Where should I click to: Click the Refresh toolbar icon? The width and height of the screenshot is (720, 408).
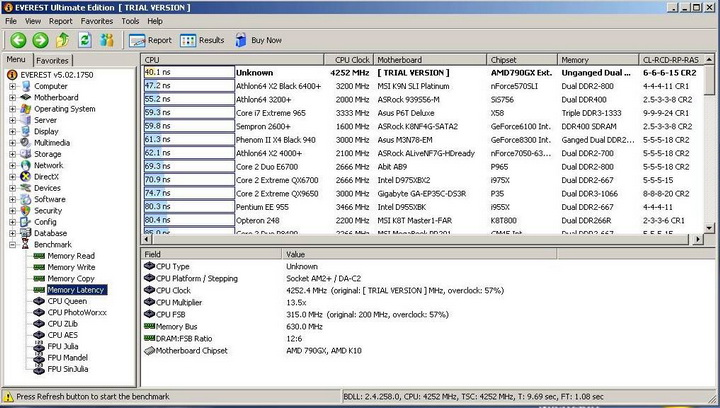(84, 40)
